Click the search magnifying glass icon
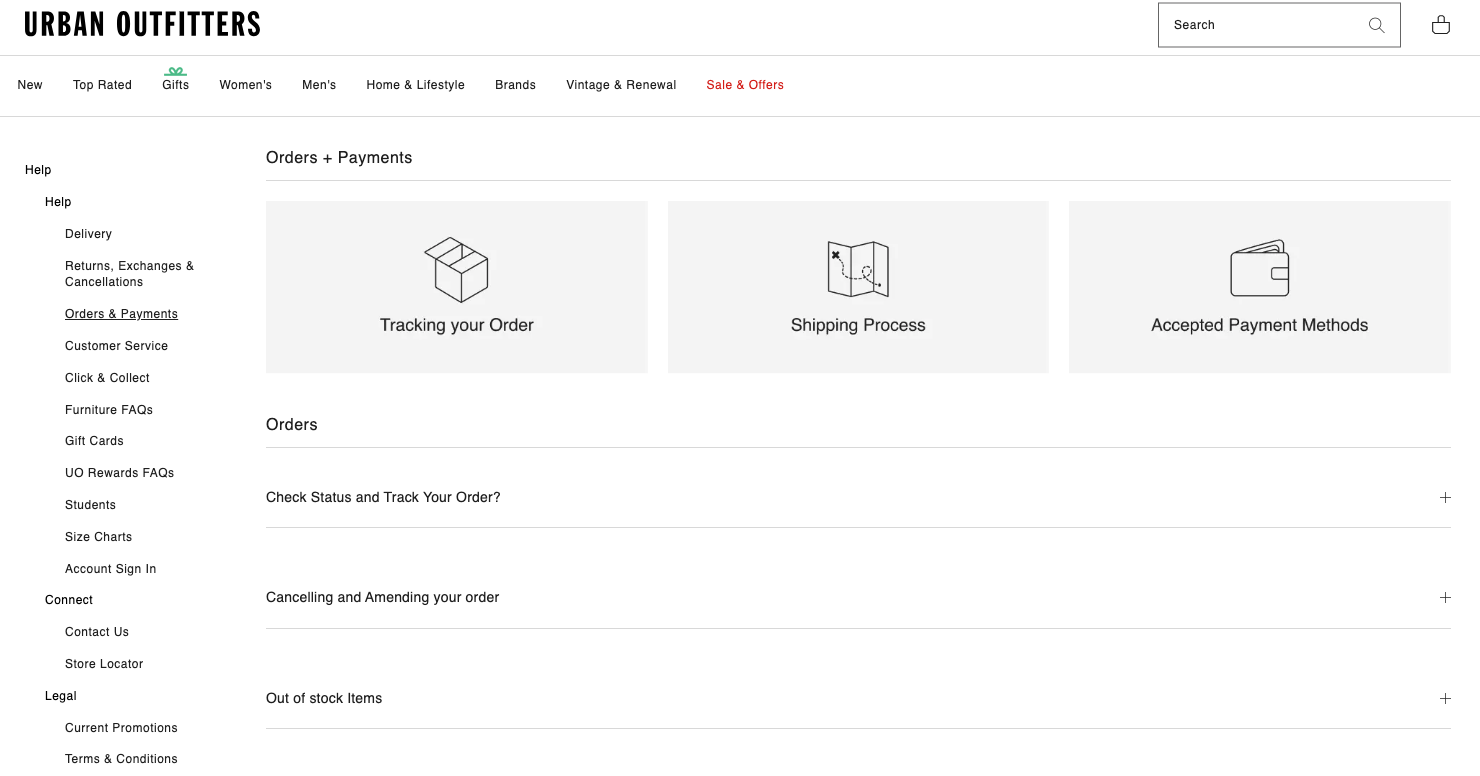This screenshot has width=1480, height=776. coord(1376,24)
